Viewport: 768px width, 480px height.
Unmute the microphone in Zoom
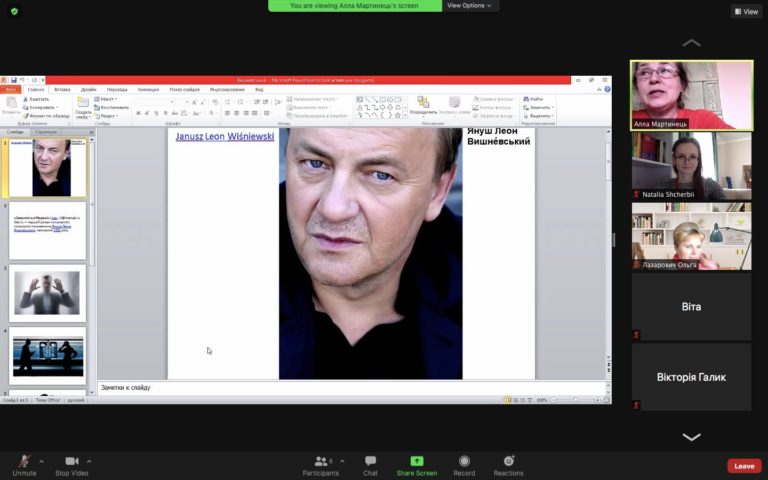coord(24,466)
